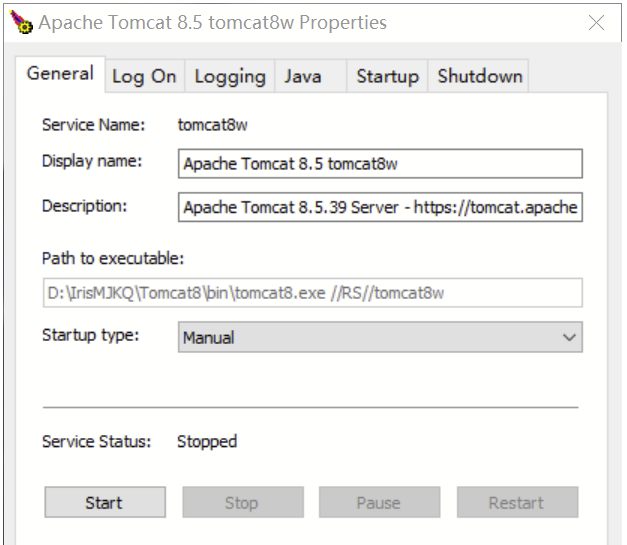Click the Pause service button

379,503
